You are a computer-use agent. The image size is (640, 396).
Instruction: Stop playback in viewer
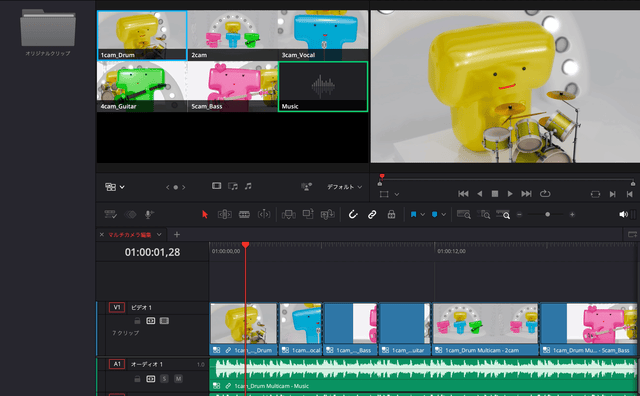[495, 194]
